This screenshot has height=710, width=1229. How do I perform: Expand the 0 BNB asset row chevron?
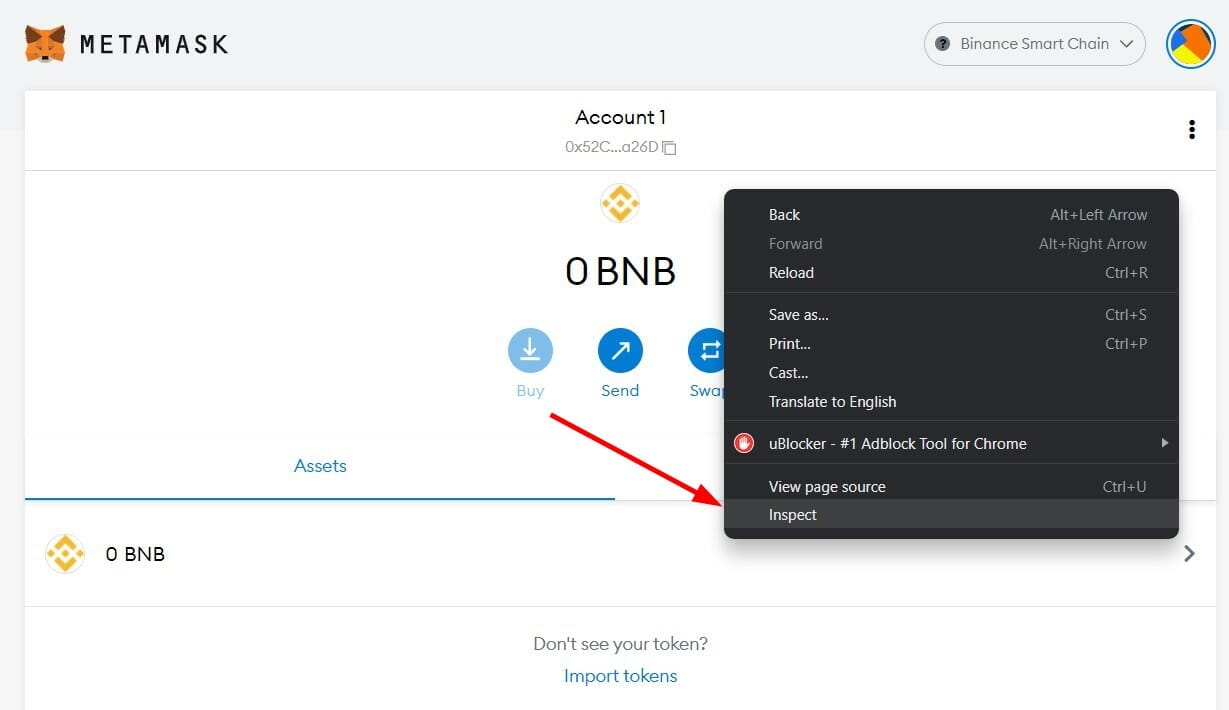pyautogui.click(x=1189, y=553)
